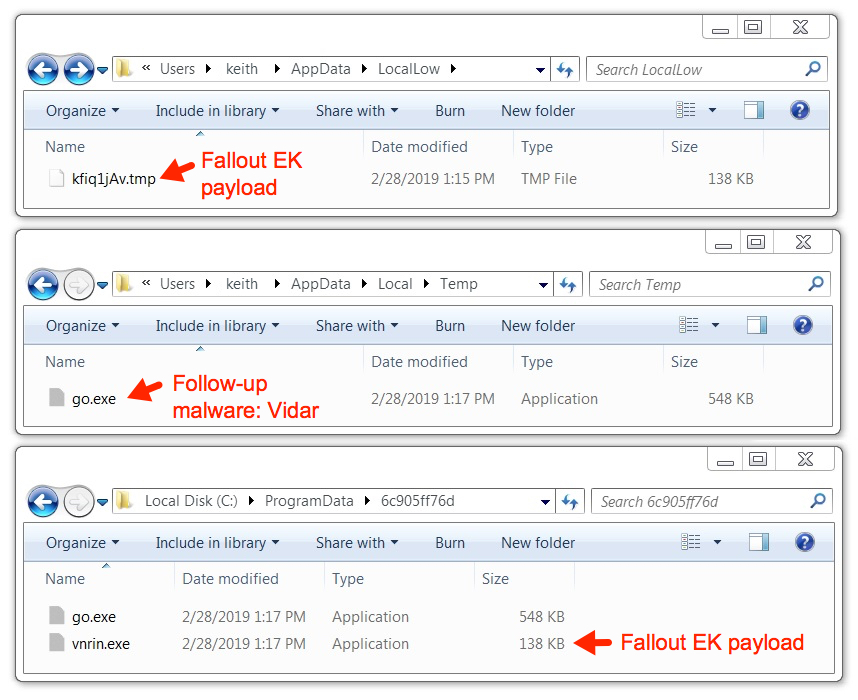
Task: Open Organize menu in Temp window
Action: pos(82,326)
